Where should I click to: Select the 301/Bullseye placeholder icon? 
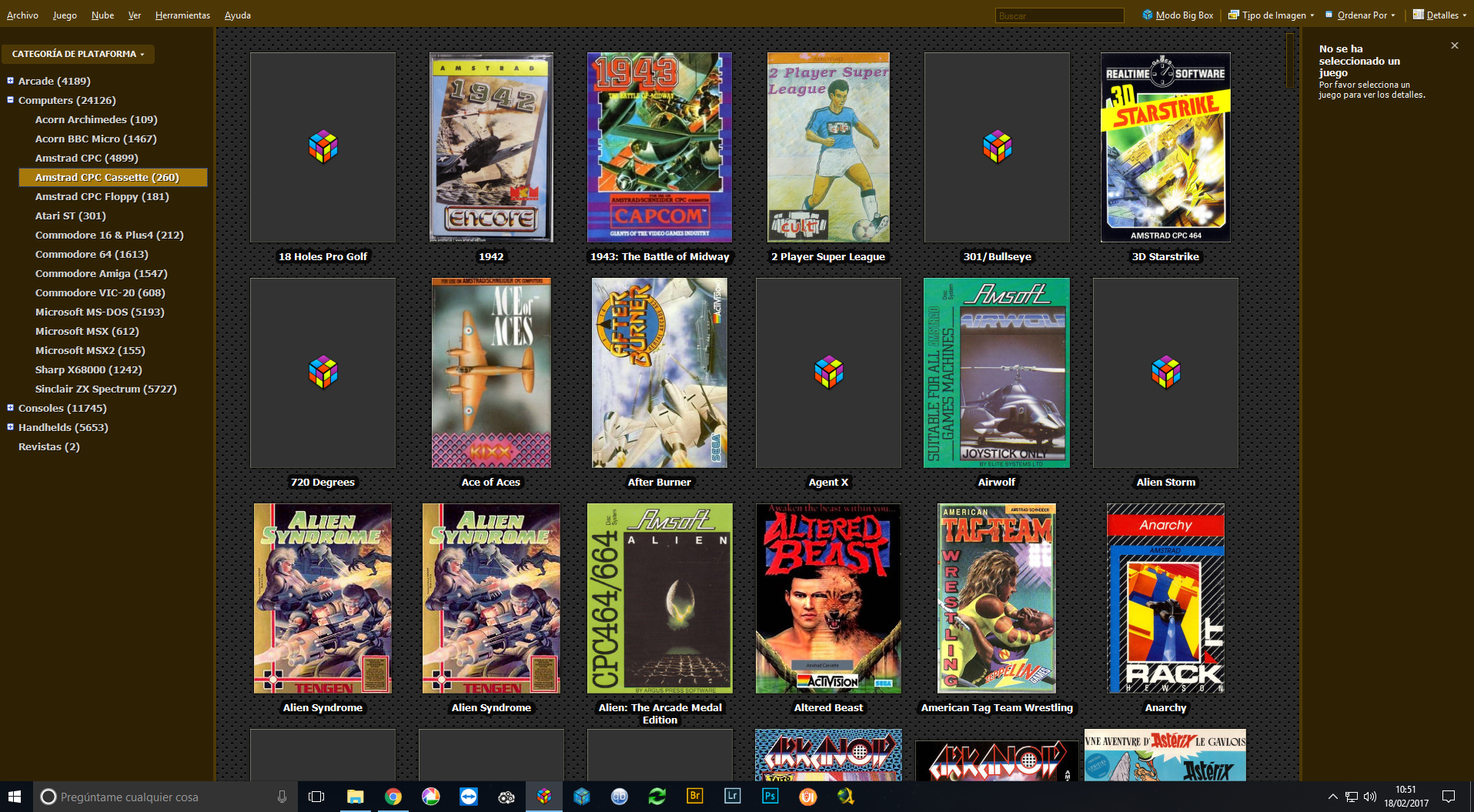coord(997,147)
